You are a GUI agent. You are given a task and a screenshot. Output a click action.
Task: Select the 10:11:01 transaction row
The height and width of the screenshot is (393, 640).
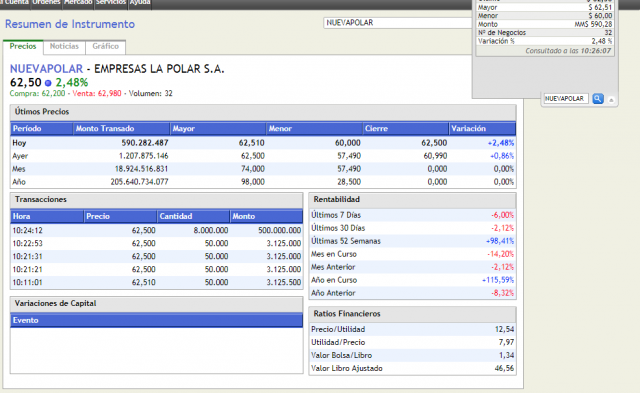click(x=156, y=282)
